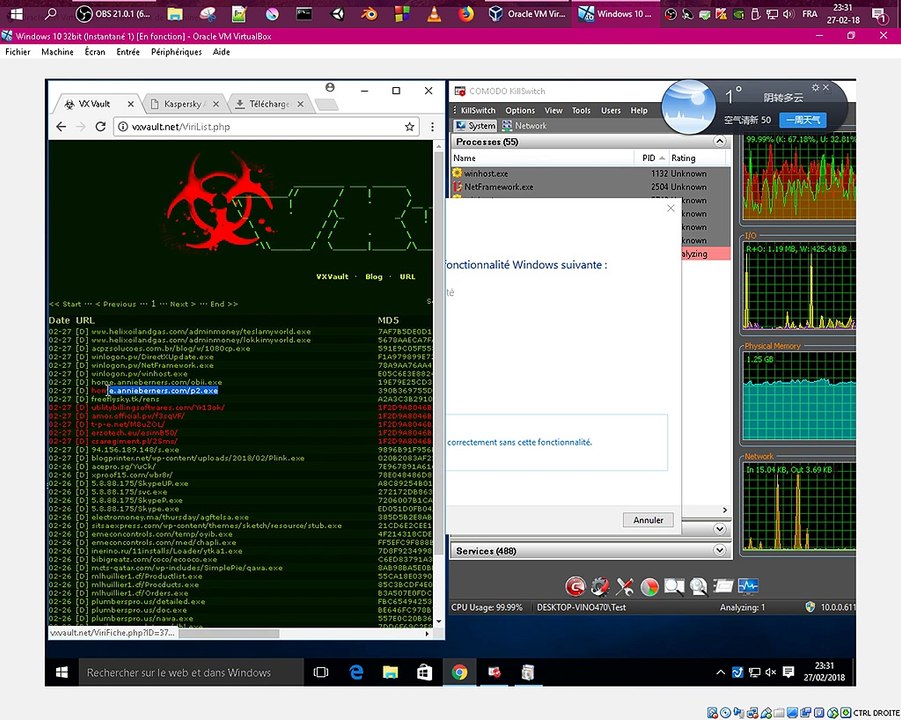
Task: Open the Blog link on VX Vault
Action: point(374,276)
